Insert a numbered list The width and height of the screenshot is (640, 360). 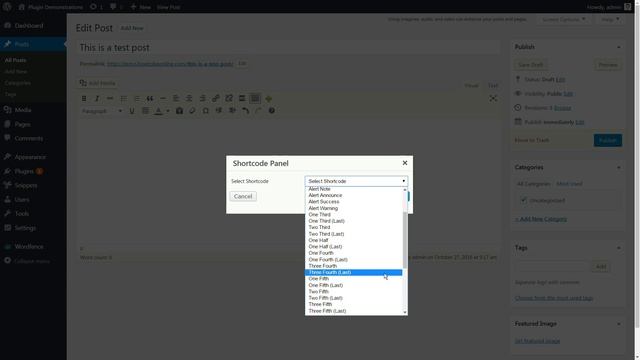pos(136,98)
